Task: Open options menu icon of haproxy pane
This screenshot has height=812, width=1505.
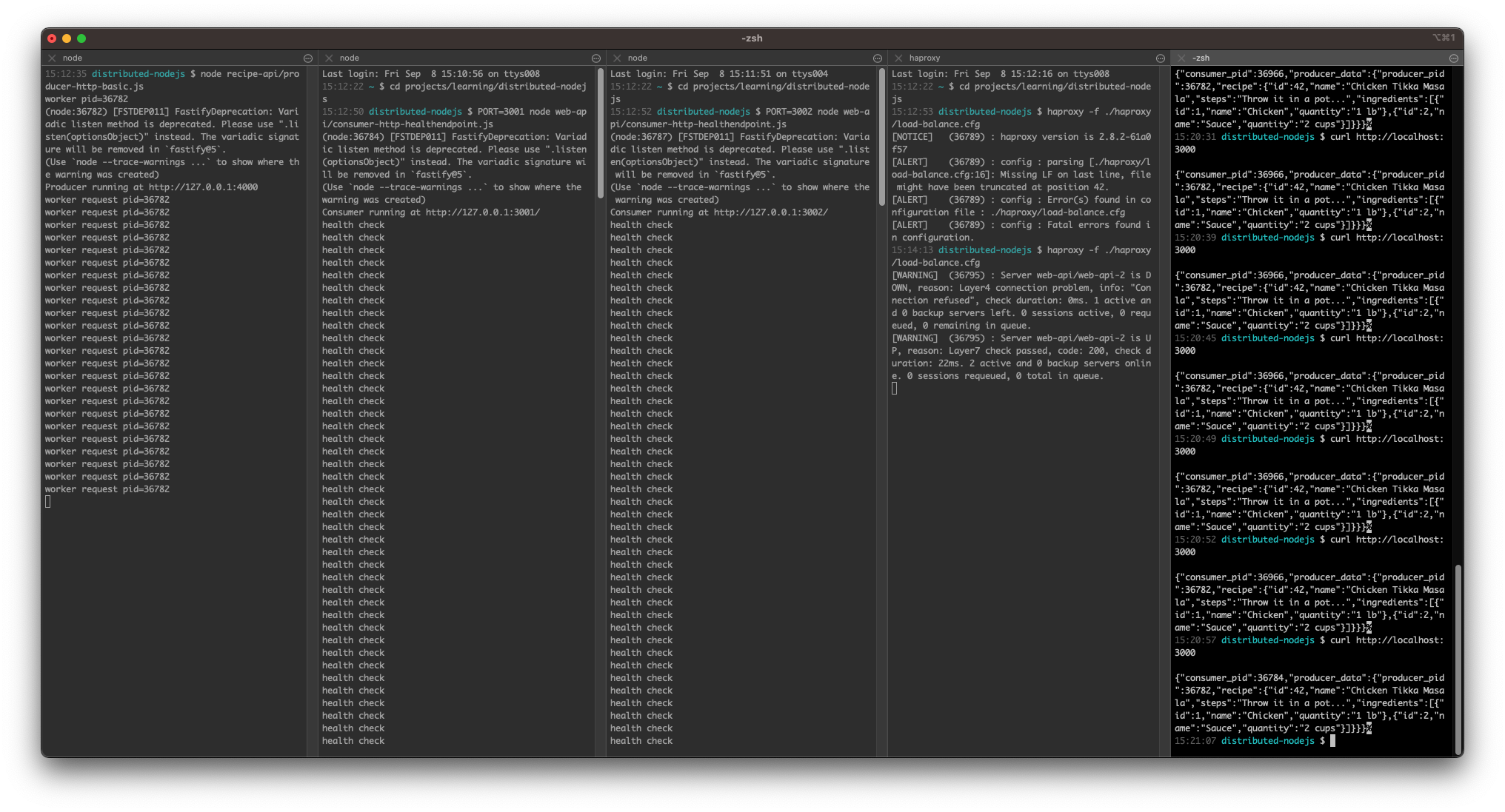Action: [1161, 58]
